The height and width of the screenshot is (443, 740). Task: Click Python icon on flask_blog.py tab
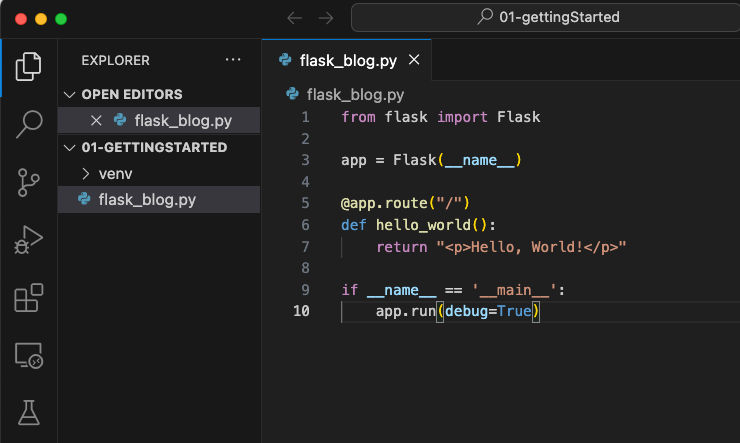pyautogui.click(x=285, y=59)
